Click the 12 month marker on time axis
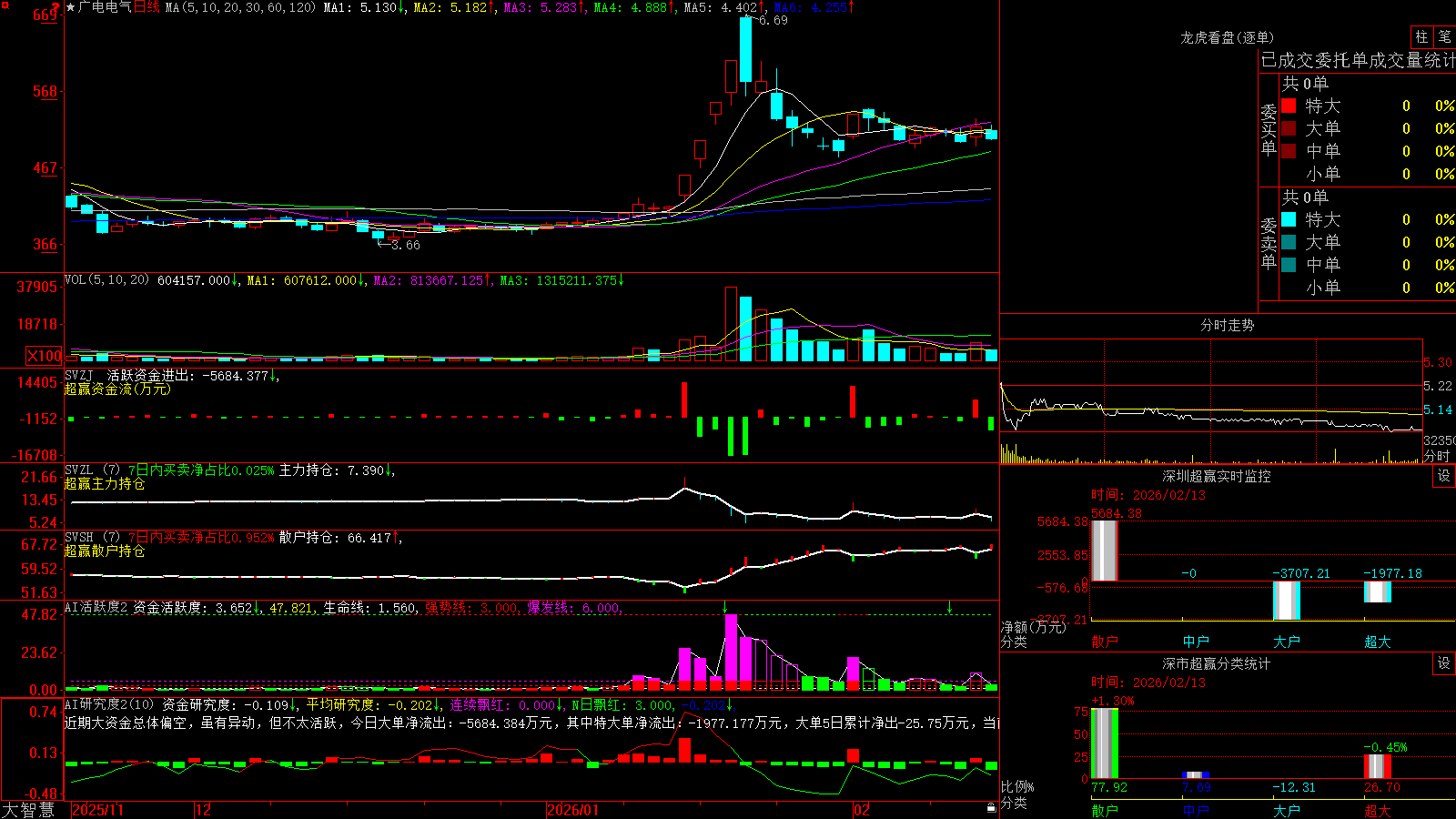 pos(204,810)
